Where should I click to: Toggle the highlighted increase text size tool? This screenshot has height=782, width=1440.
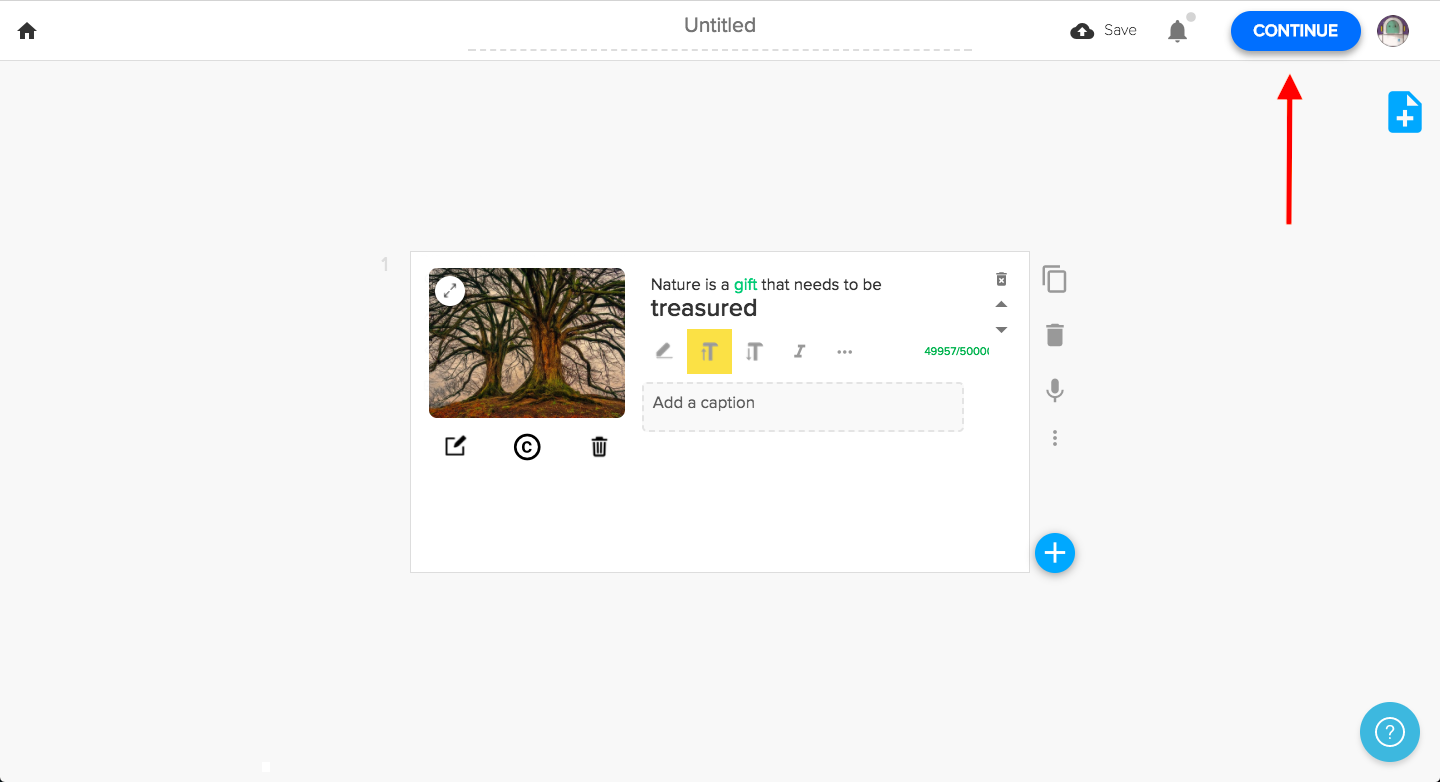pyautogui.click(x=709, y=351)
